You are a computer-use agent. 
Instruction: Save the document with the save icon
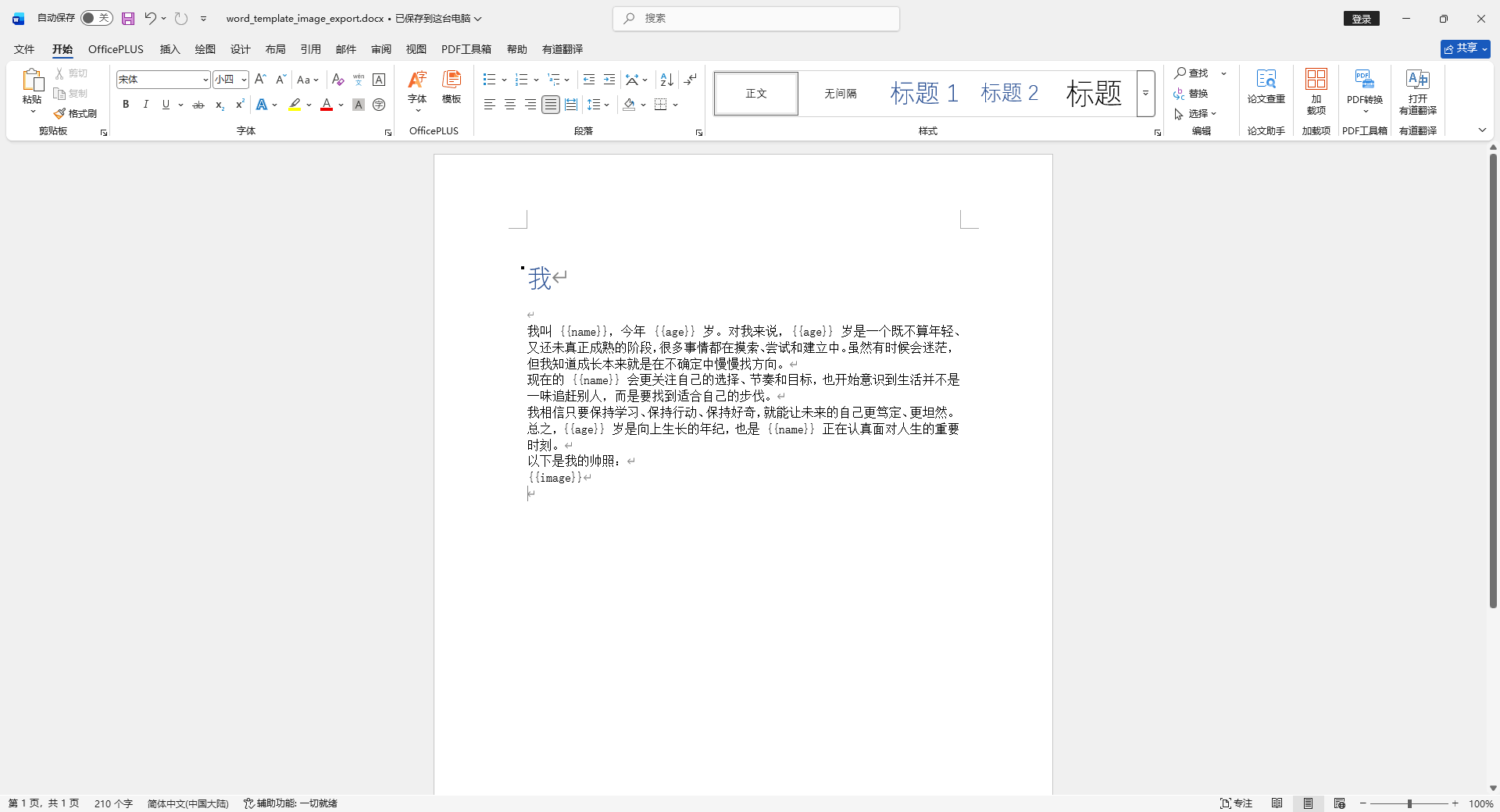(128, 18)
